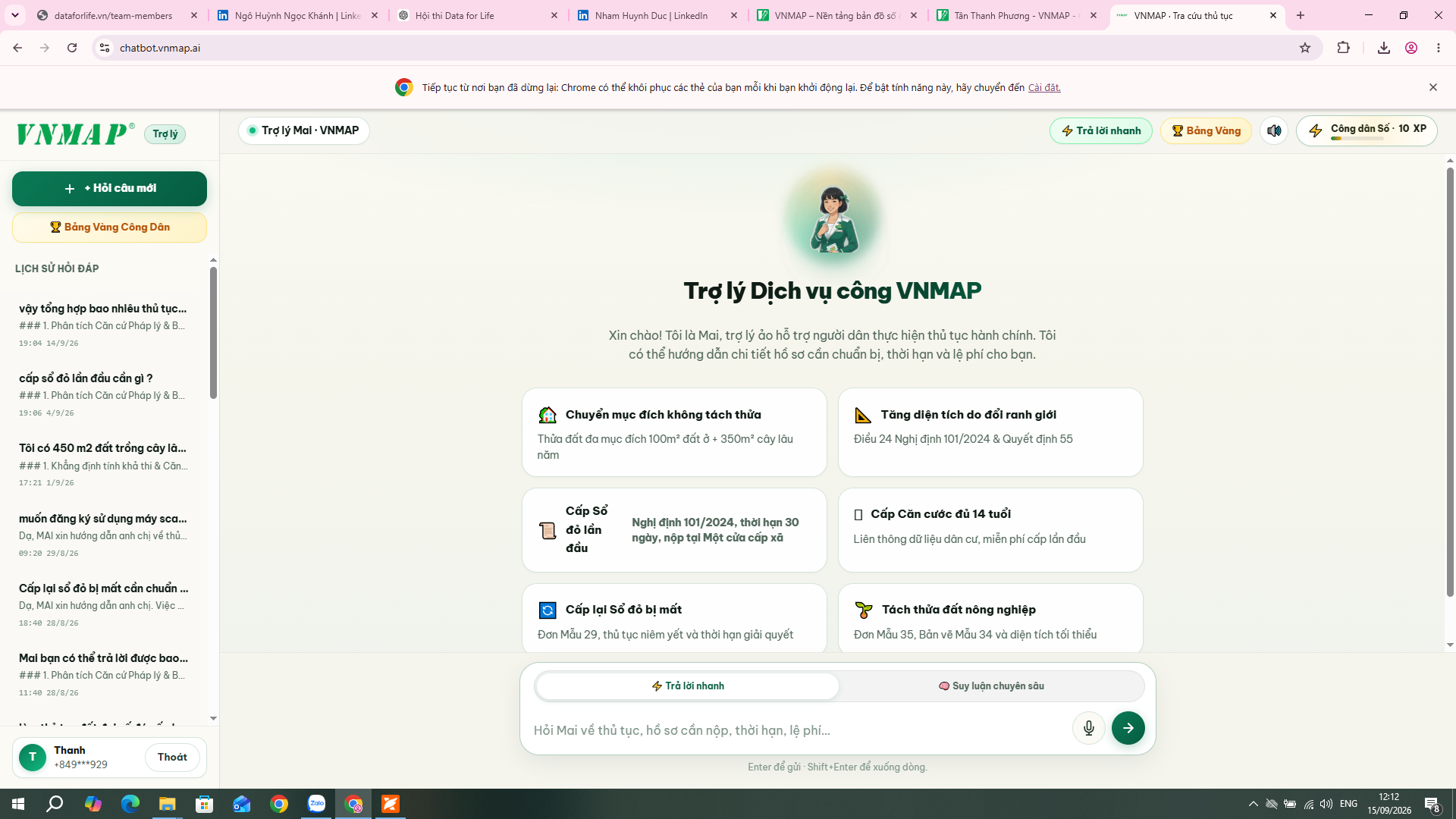Choose the 'Cấp Căn cước đủ 14 tuổi' card
The width and height of the screenshot is (1456, 819).
990,529
